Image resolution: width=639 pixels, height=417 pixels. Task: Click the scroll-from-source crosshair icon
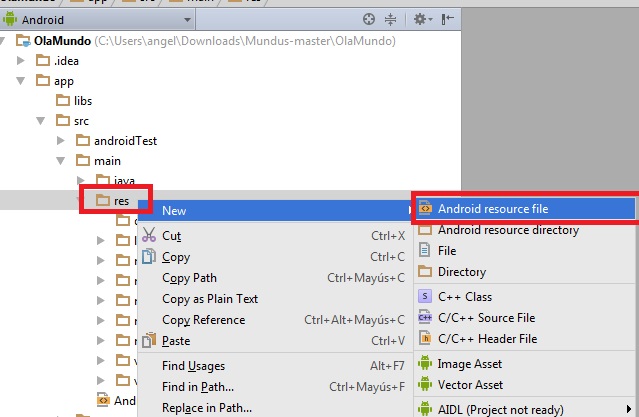(369, 19)
